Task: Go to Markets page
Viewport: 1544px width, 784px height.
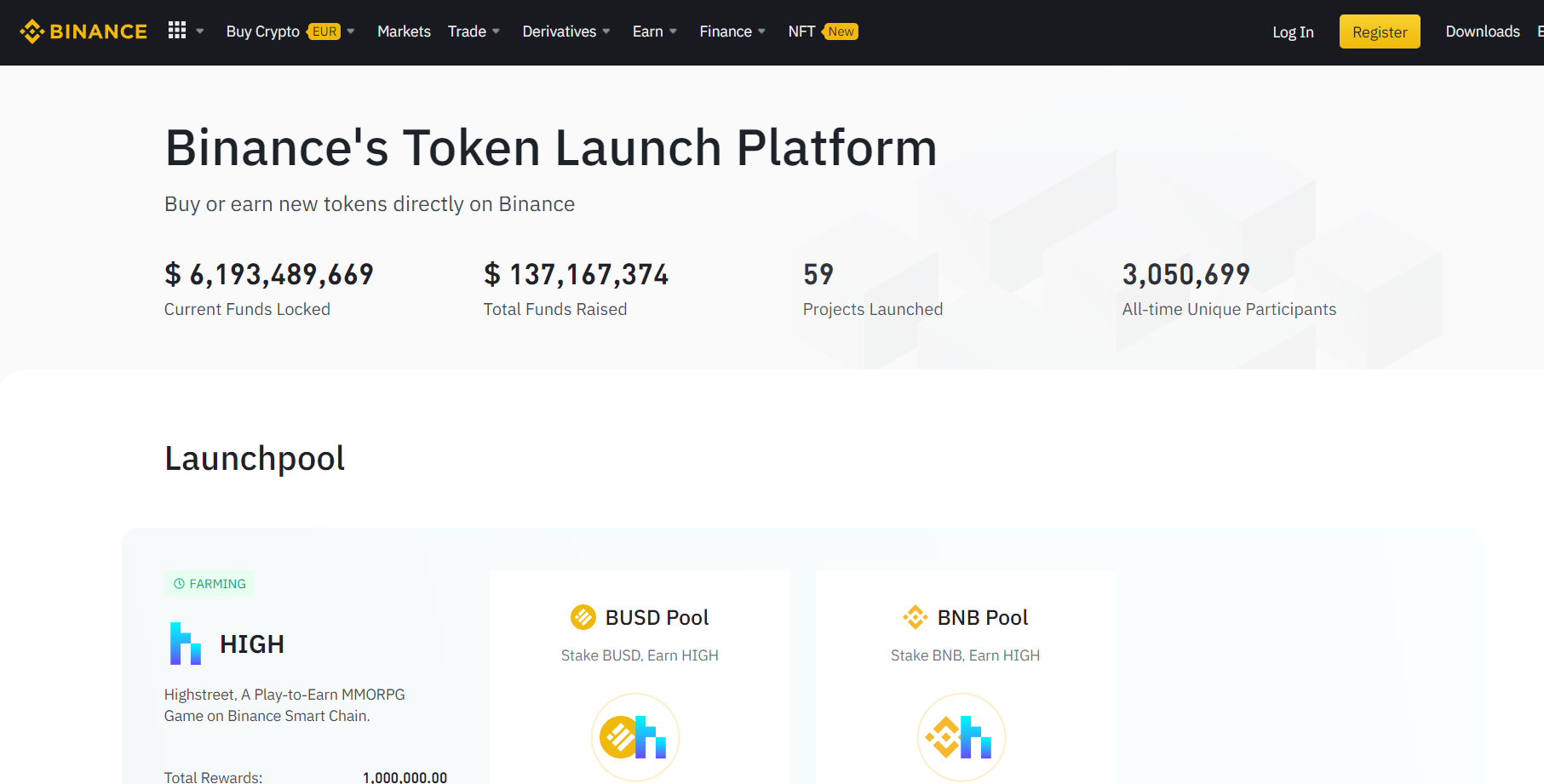Action: pos(404,31)
